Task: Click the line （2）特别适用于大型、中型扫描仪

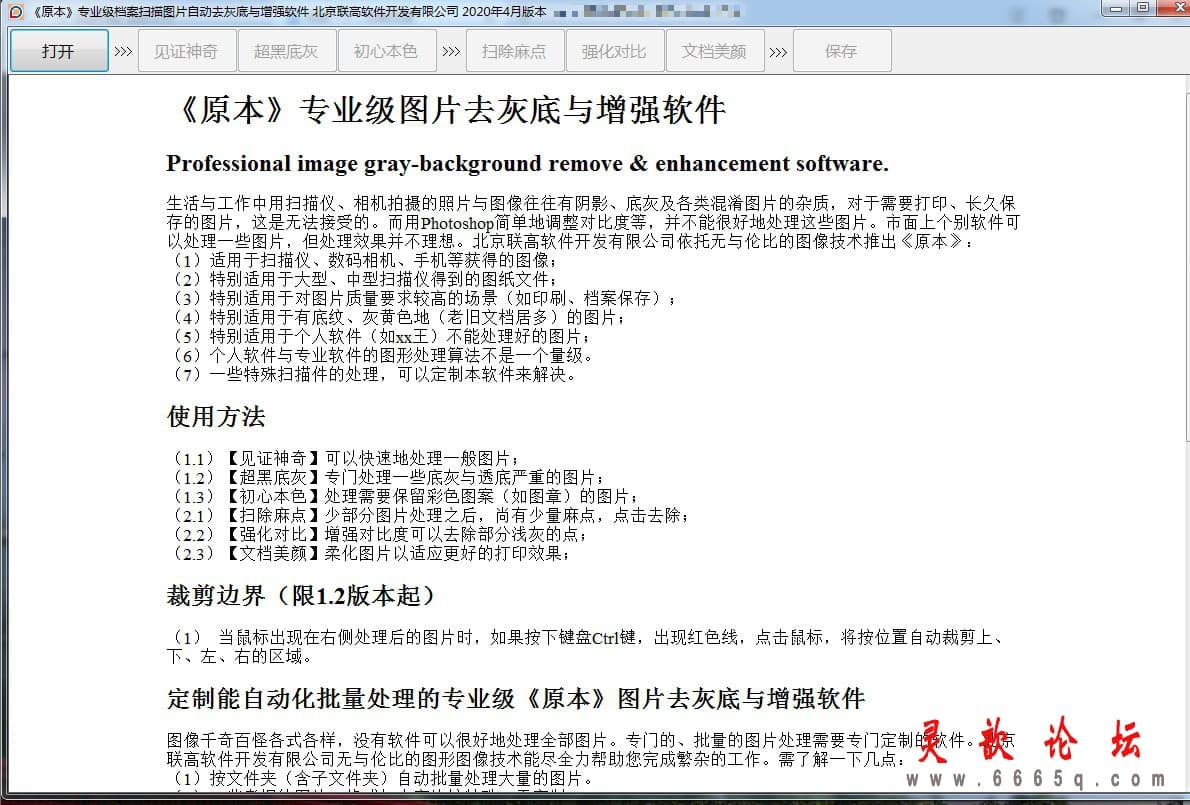Action: point(364,279)
